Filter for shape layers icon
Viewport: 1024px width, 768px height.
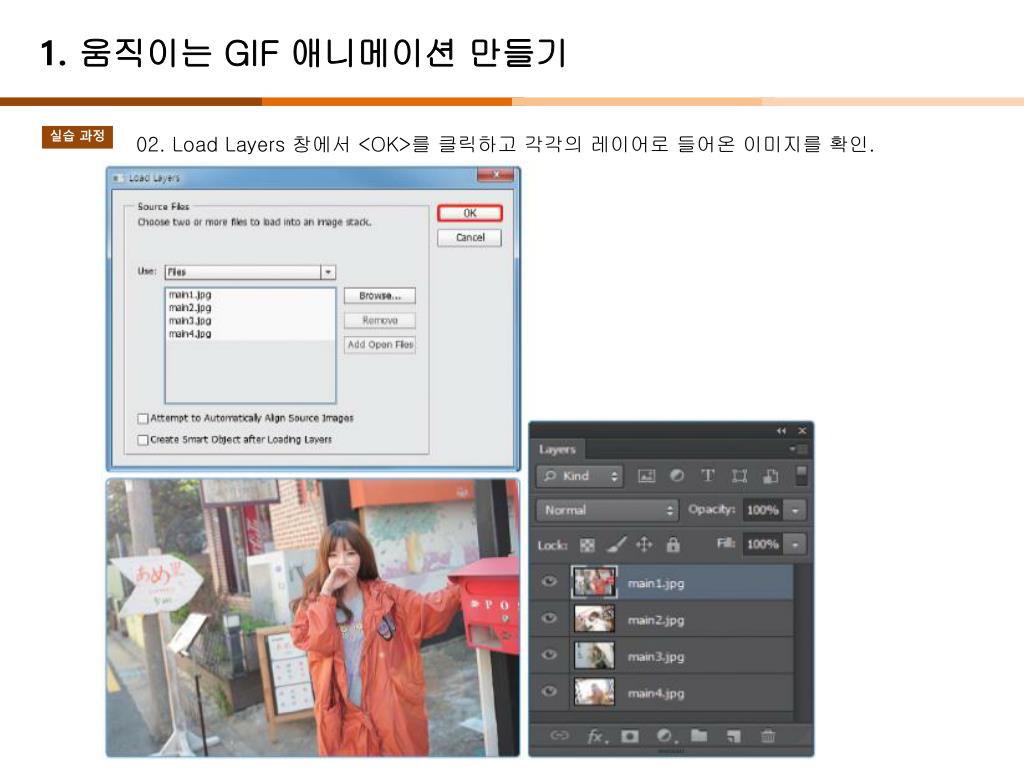coord(739,476)
